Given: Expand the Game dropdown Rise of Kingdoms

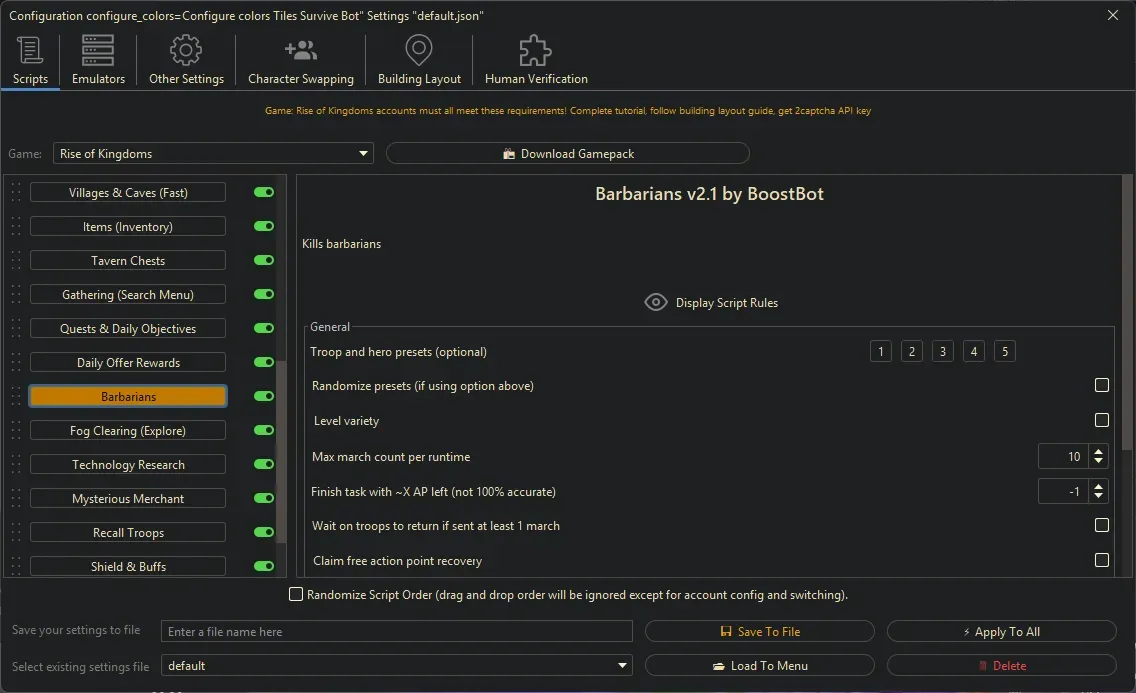Looking at the screenshot, I should 363,154.
